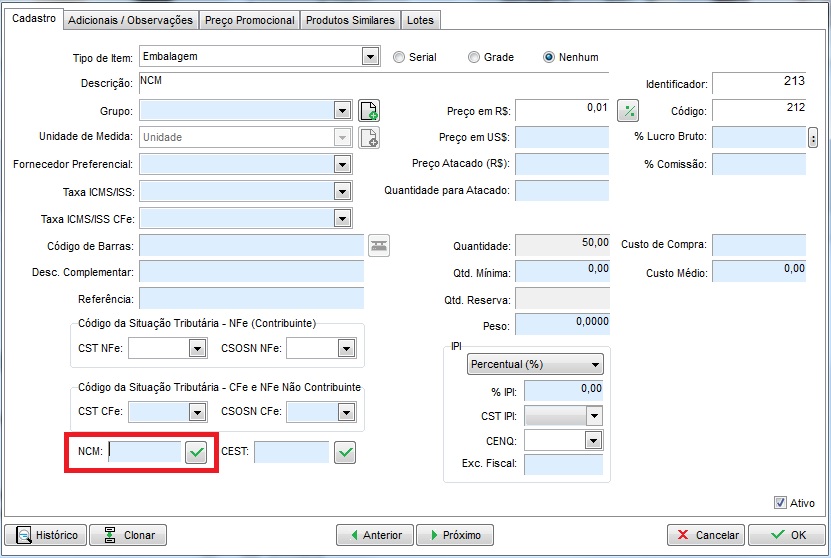Expand the Tipo de Item dropdown
The height and width of the screenshot is (558, 831).
click(x=370, y=57)
